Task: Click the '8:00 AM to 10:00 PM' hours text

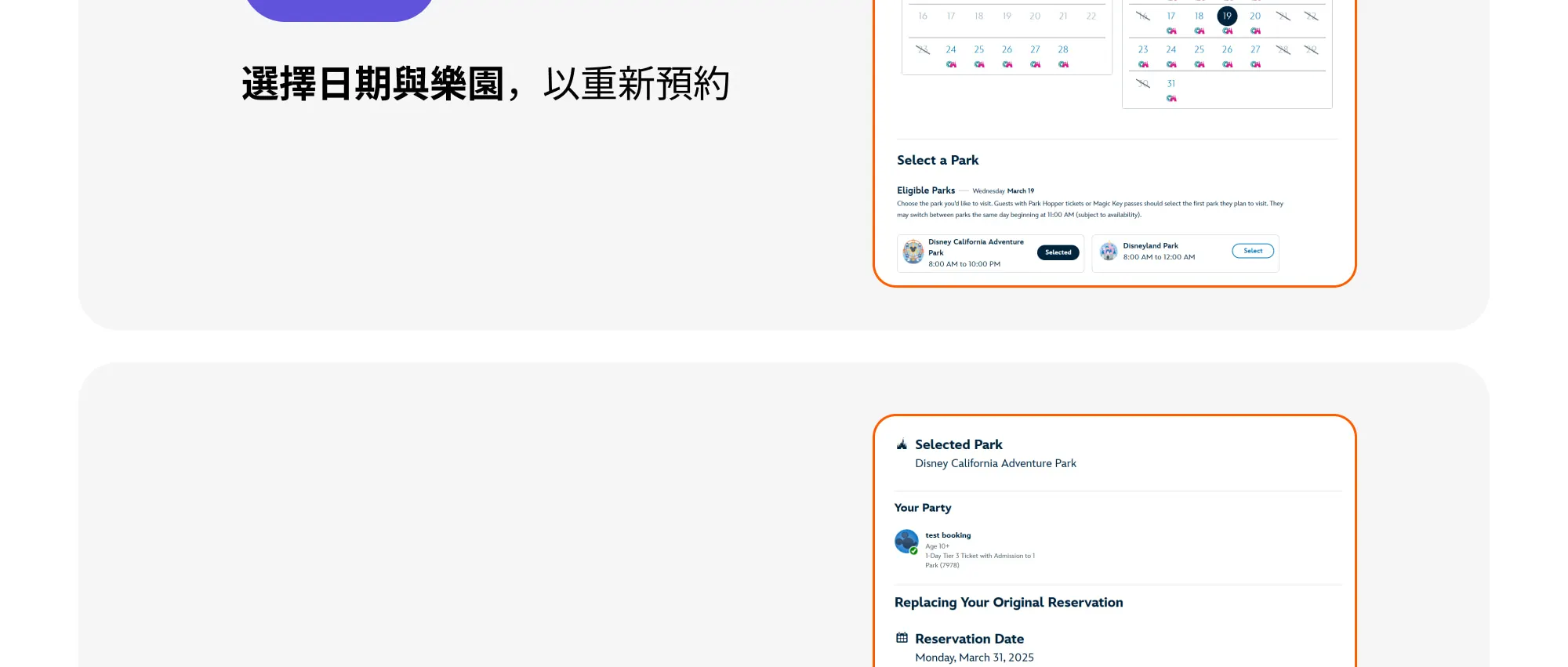Action: (x=964, y=264)
